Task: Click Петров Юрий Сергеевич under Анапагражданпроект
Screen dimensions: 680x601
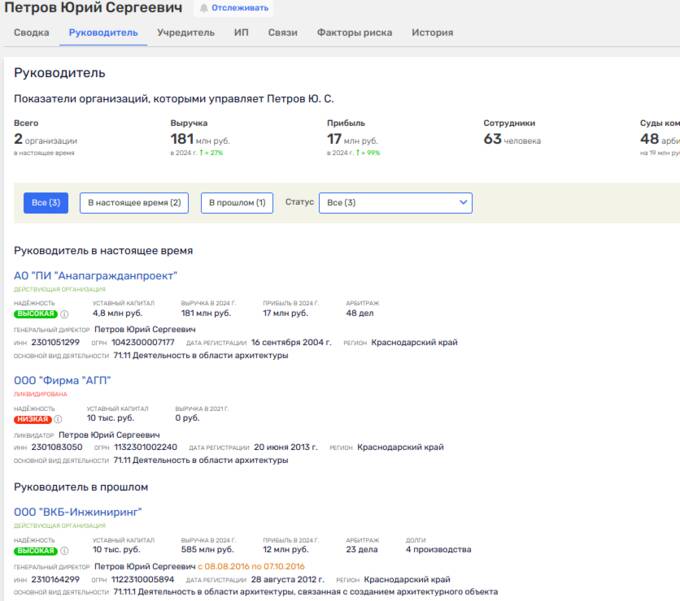Action: pyautogui.click(x=145, y=330)
